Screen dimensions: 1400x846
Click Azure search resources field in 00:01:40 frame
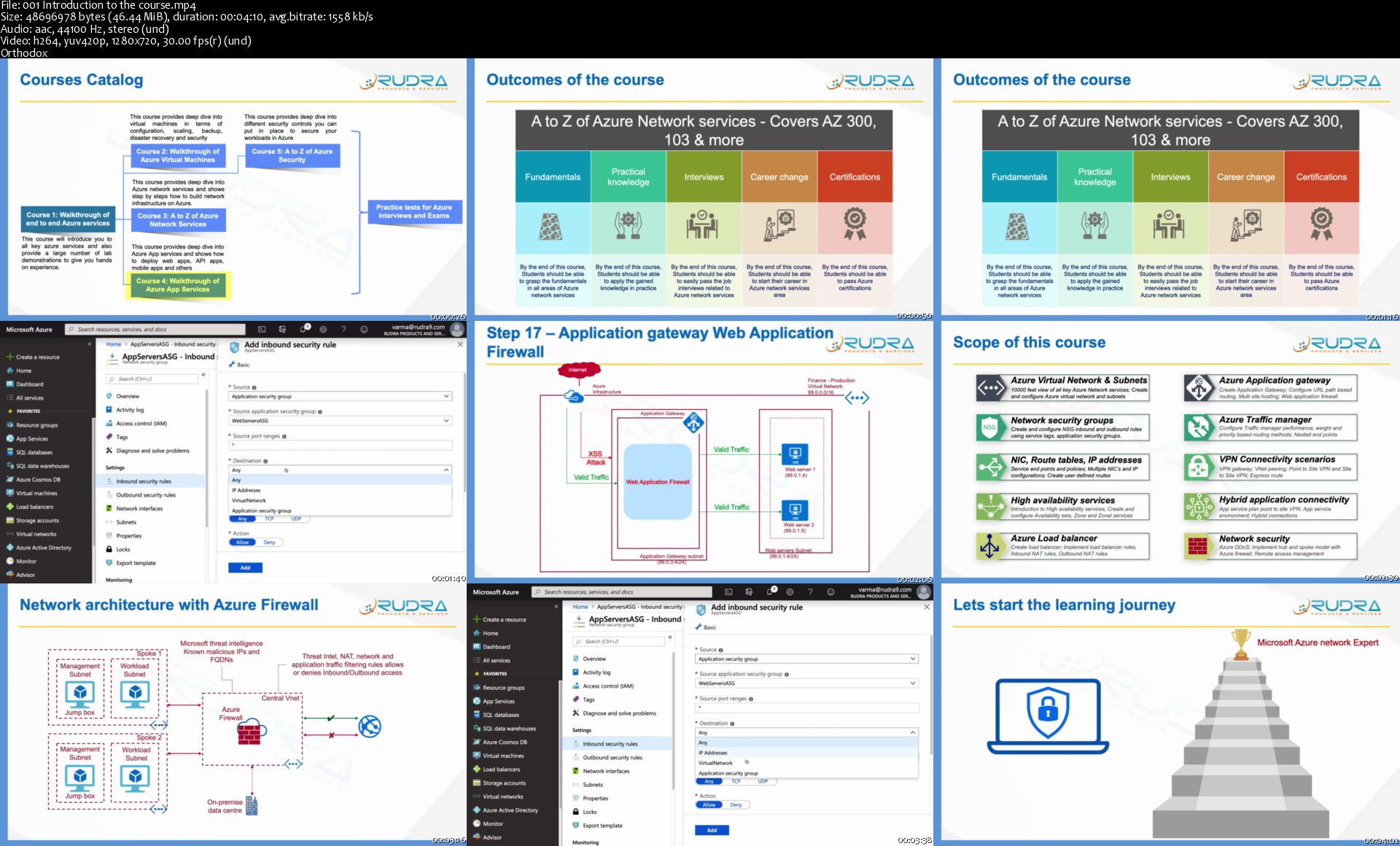click(x=155, y=330)
